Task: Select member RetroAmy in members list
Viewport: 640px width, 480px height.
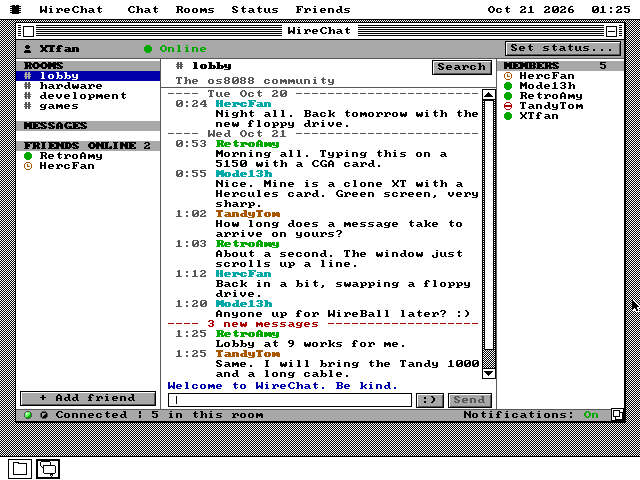Action: pyautogui.click(x=560, y=96)
